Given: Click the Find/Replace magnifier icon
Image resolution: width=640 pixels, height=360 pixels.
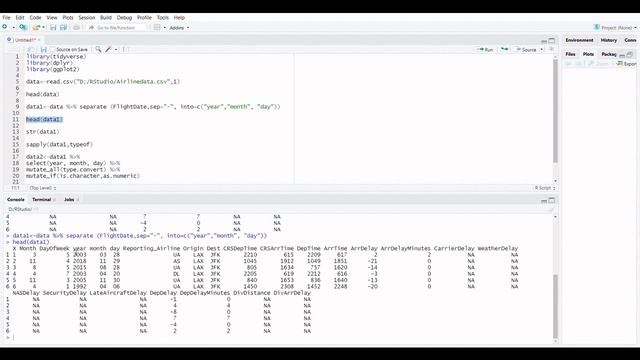Looking at the screenshot, I should (98, 49).
